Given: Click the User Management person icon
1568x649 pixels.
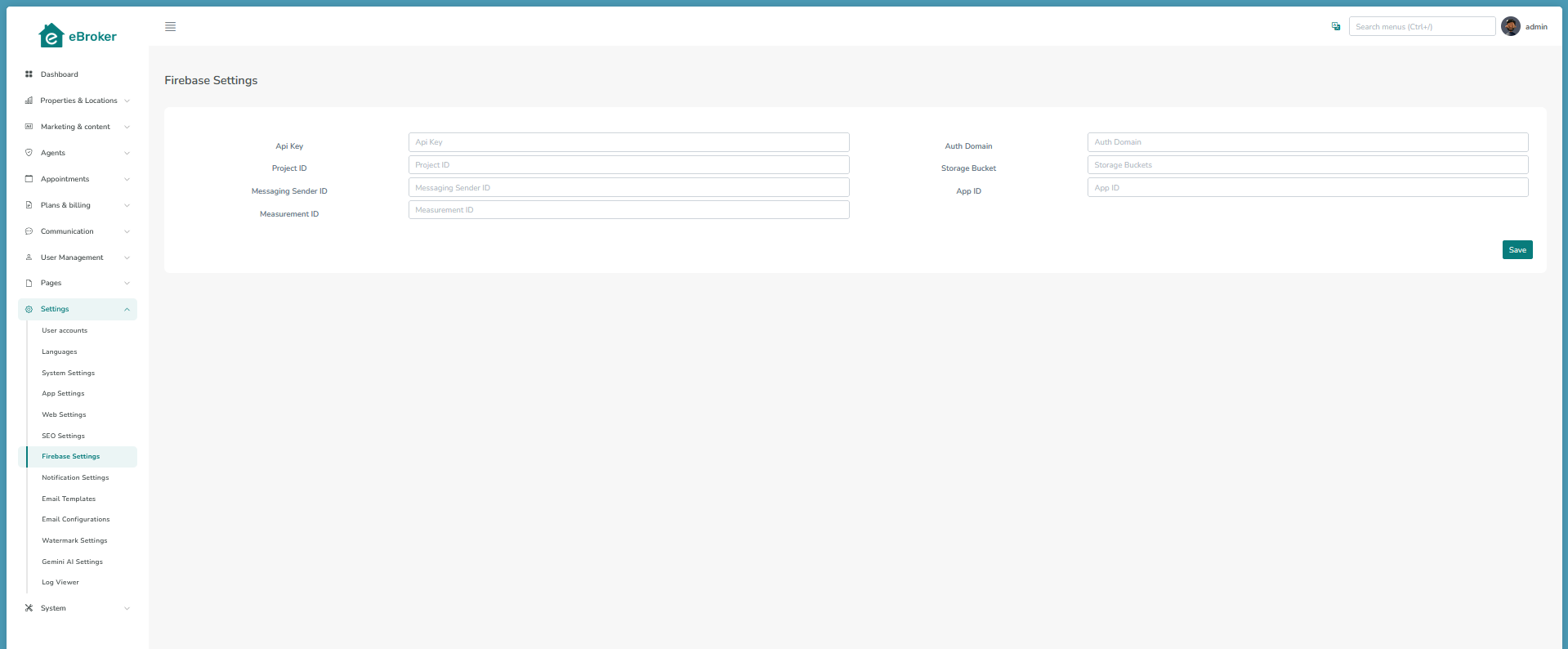Looking at the screenshot, I should click(x=29, y=257).
